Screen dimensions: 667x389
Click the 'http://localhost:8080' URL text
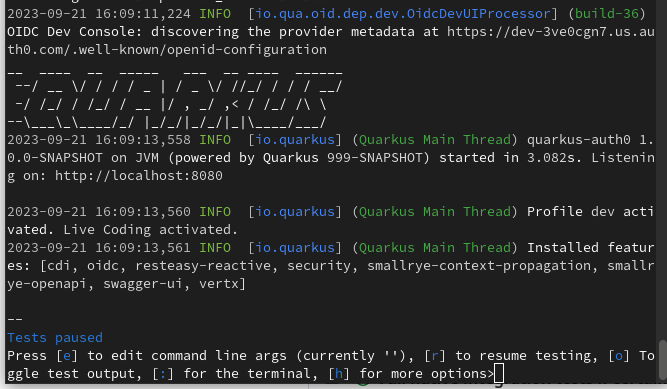139,176
